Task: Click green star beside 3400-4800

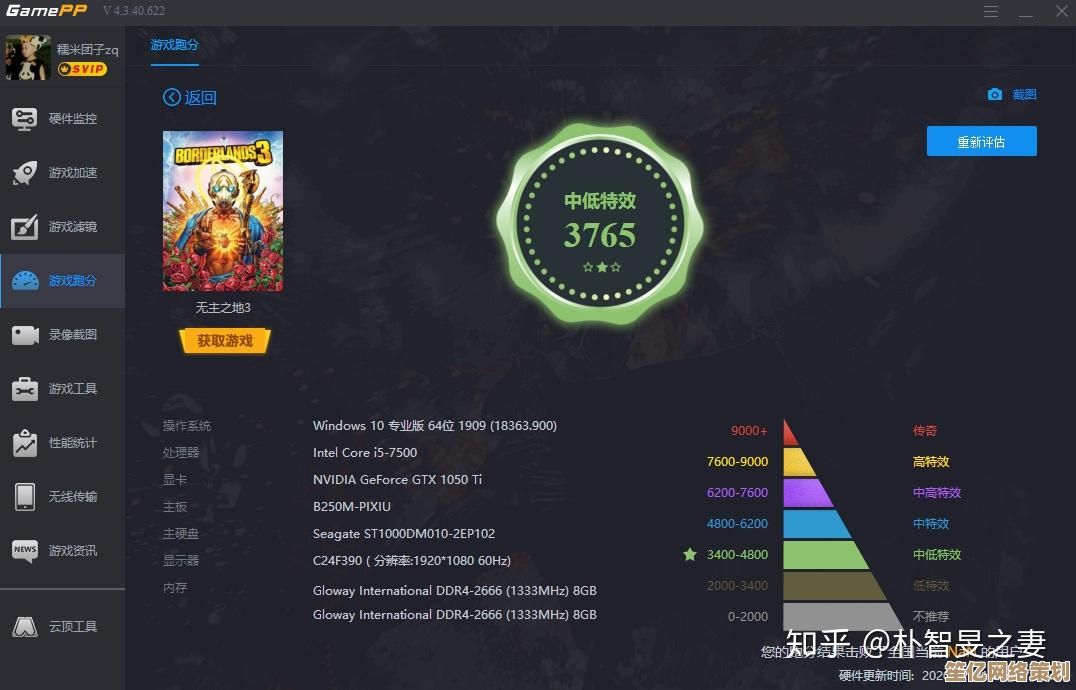Action: tap(690, 554)
